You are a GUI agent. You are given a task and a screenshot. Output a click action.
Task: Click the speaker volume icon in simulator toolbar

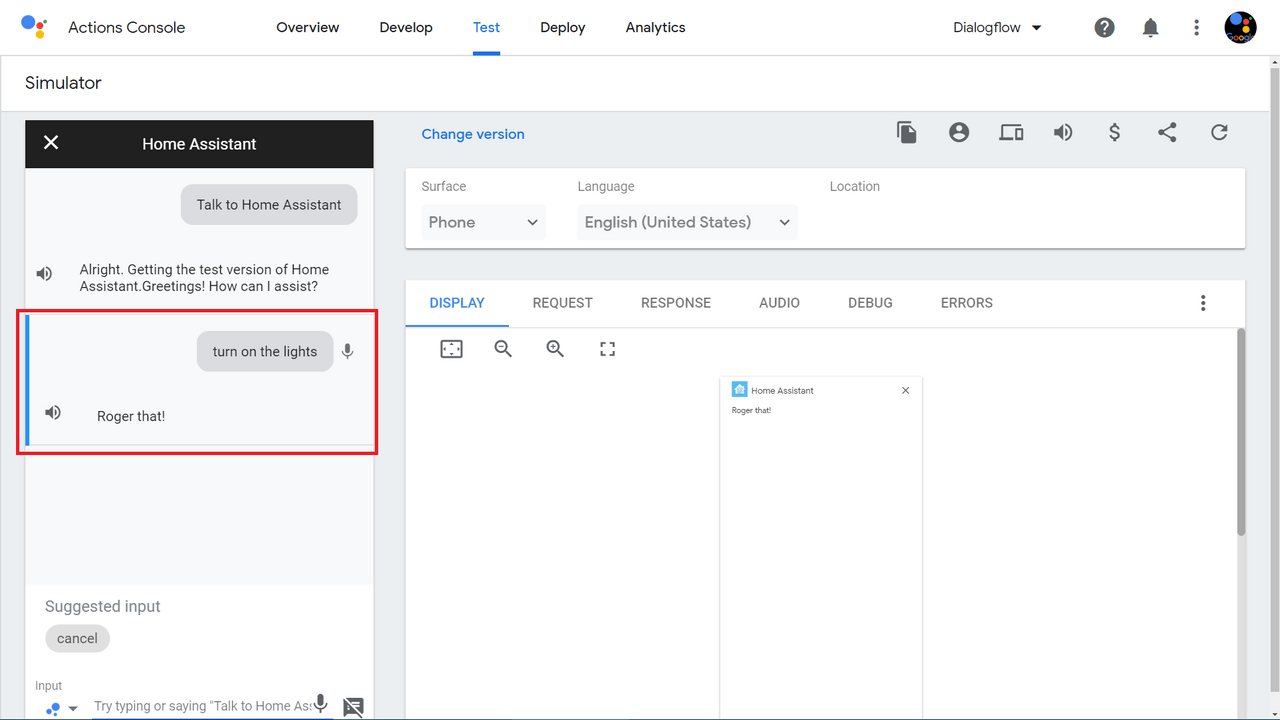pos(1063,132)
